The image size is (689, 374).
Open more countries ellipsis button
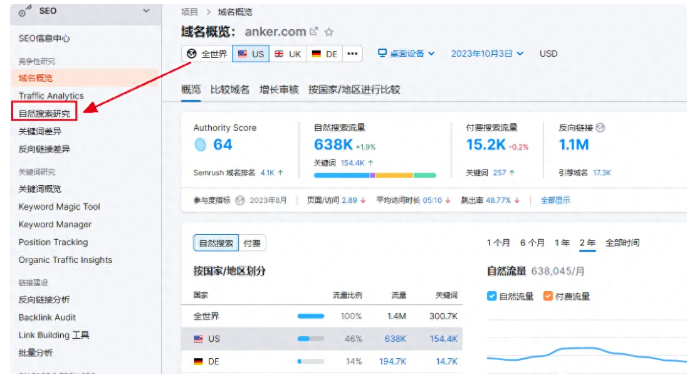click(x=352, y=54)
